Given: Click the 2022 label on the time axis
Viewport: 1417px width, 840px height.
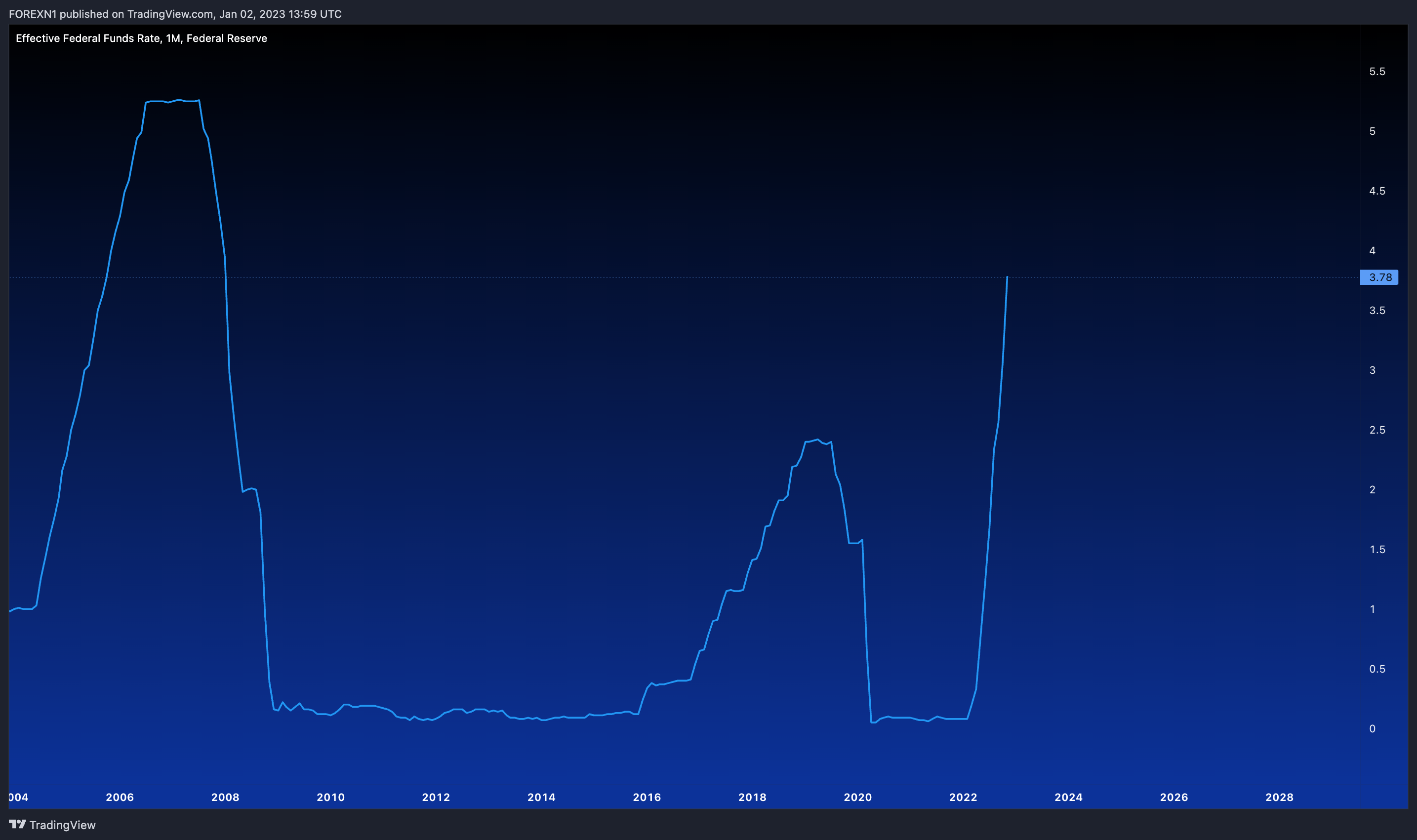Looking at the screenshot, I should pos(964,797).
